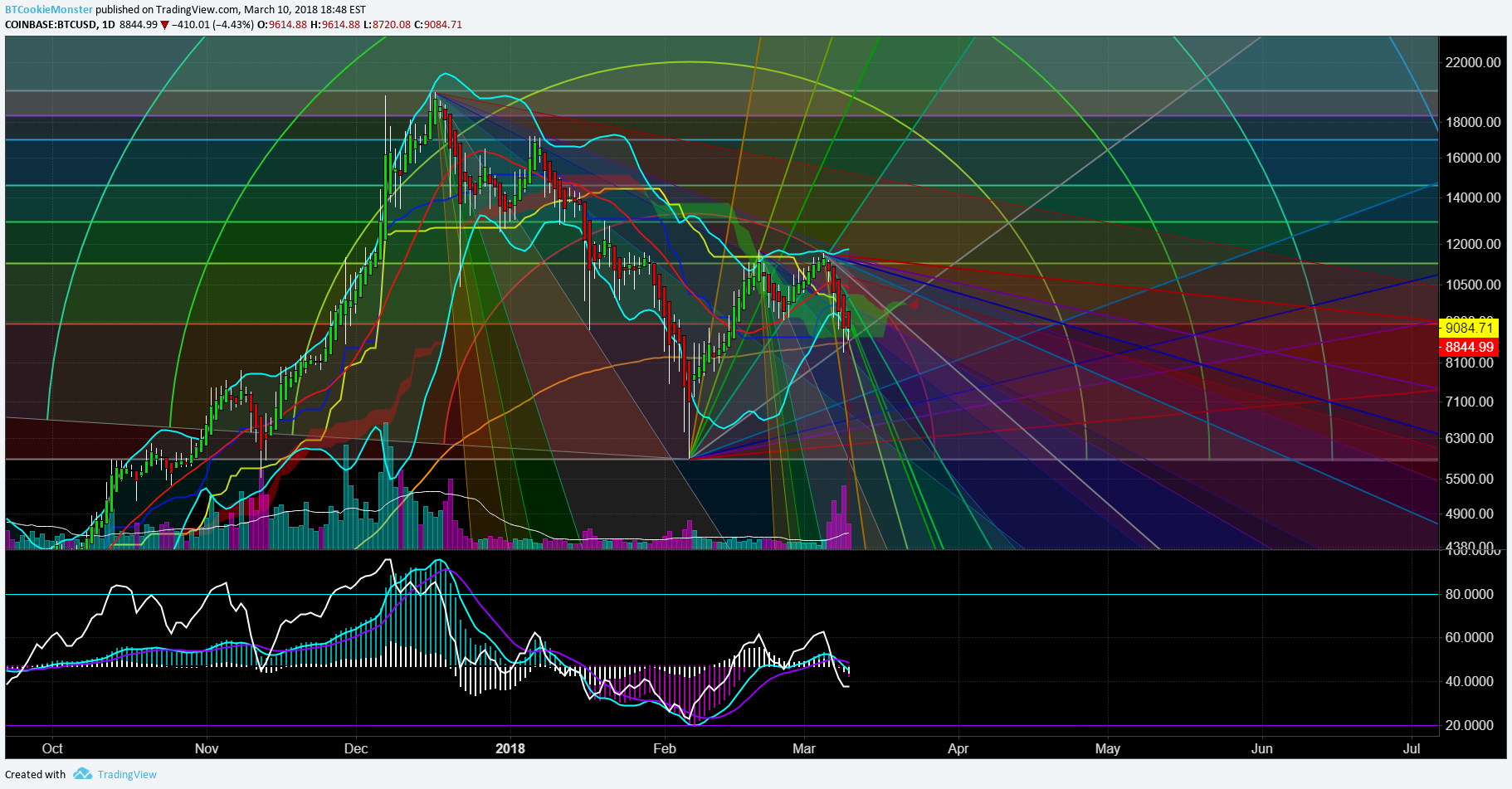The image size is (1512, 789).
Task: Click the red down-triangle change indicator
Action: coord(164,25)
